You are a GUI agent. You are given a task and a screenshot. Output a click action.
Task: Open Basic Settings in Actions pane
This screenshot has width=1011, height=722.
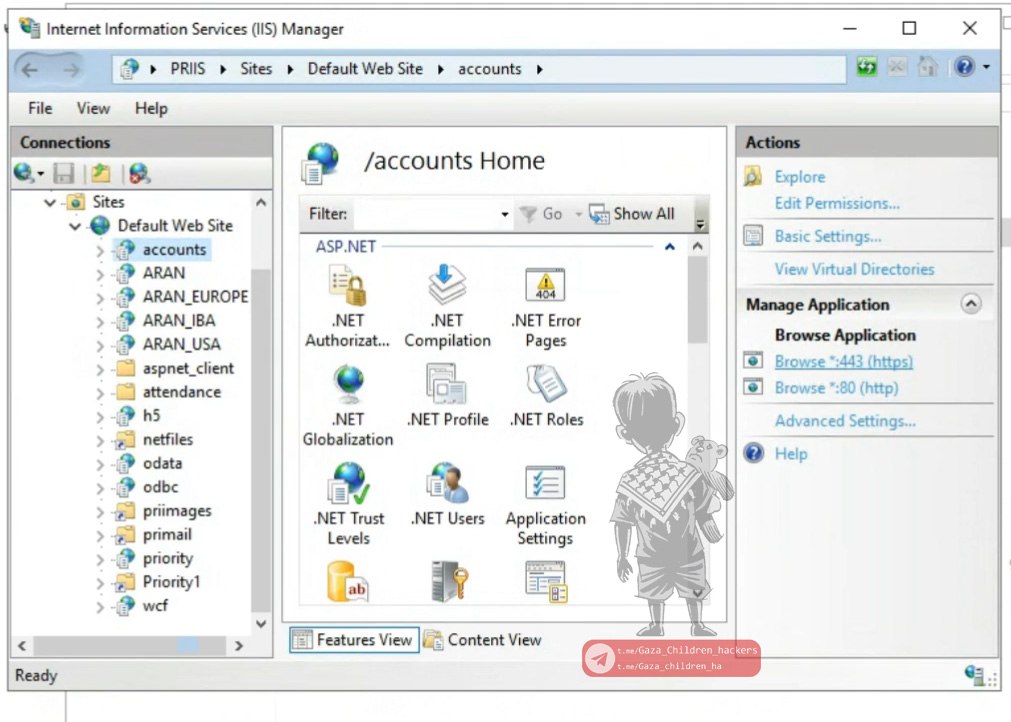point(827,237)
